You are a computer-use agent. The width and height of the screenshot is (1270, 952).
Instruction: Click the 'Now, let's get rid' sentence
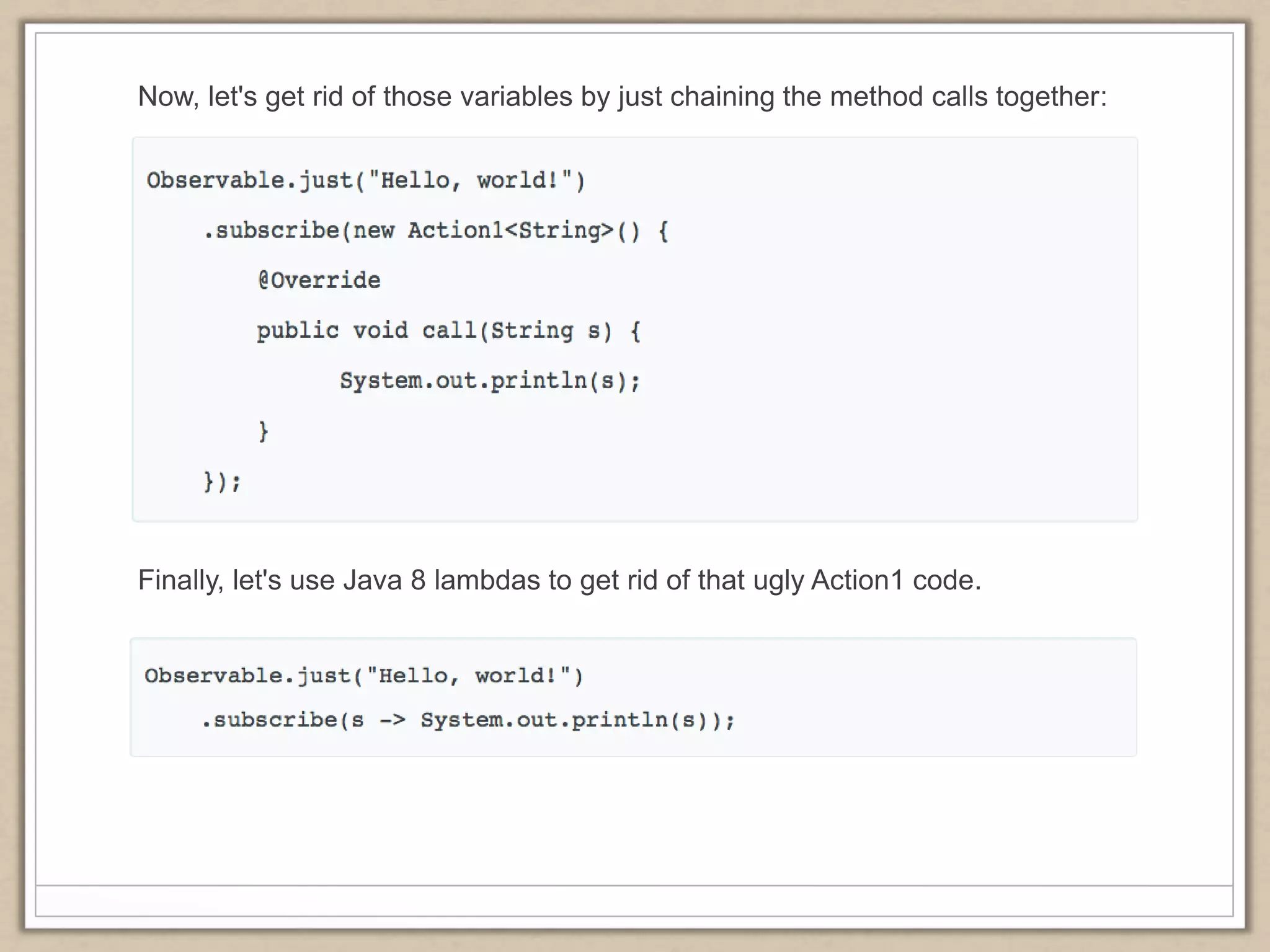click(x=622, y=97)
